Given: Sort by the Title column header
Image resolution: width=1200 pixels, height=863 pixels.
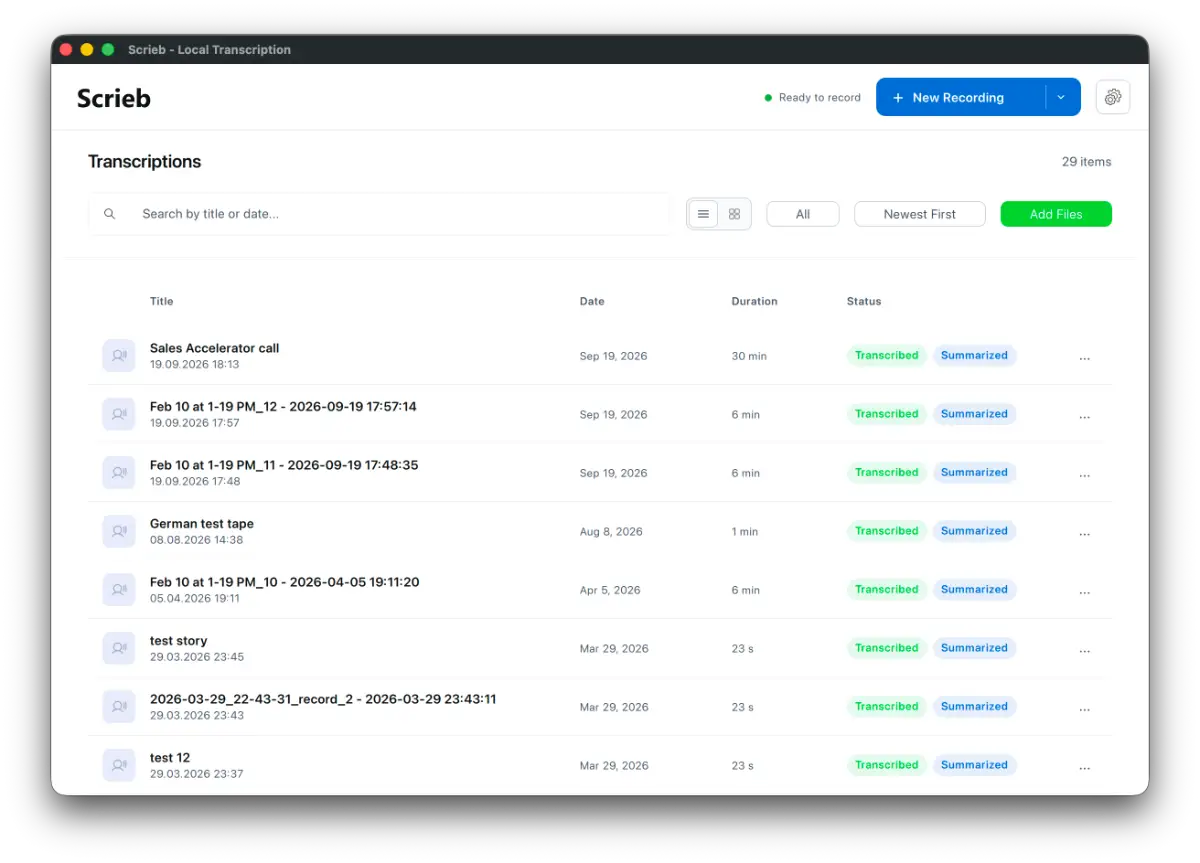Looking at the screenshot, I should tap(162, 301).
